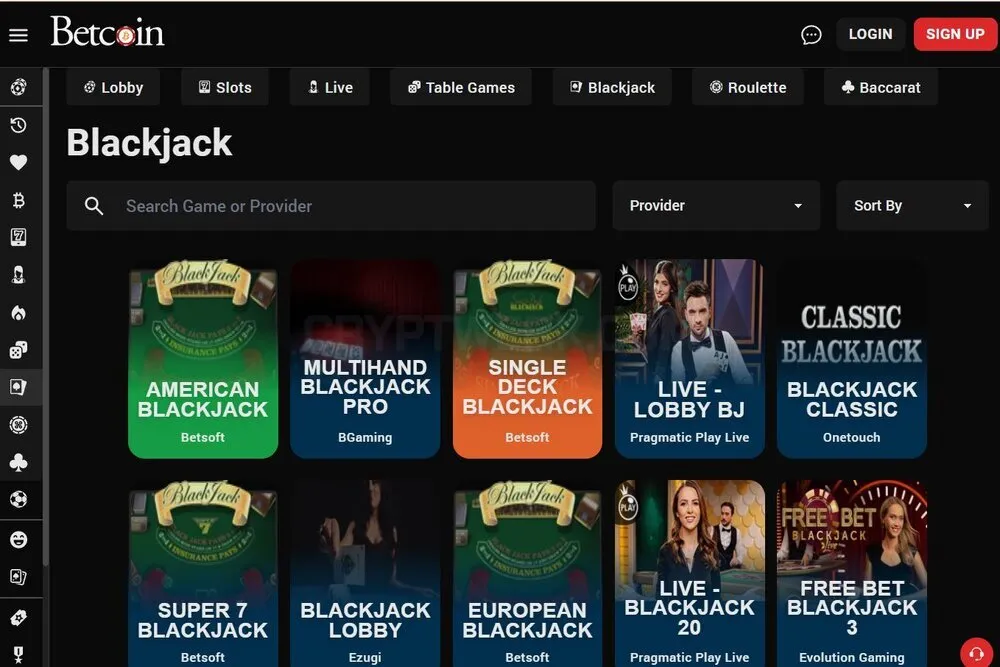Open American Blackjack game card
The width and height of the screenshot is (1000, 667).
[203, 359]
